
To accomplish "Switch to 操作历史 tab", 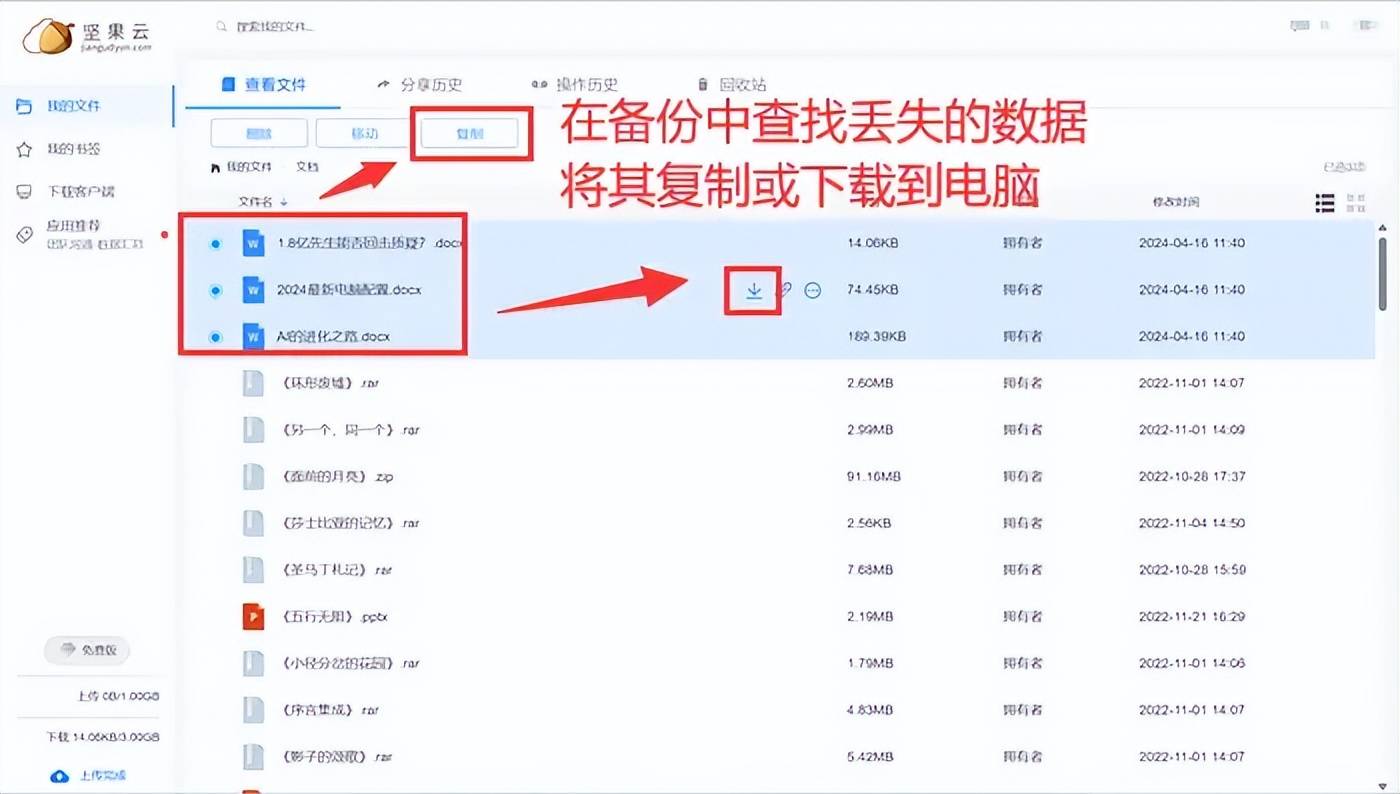I will point(575,85).
